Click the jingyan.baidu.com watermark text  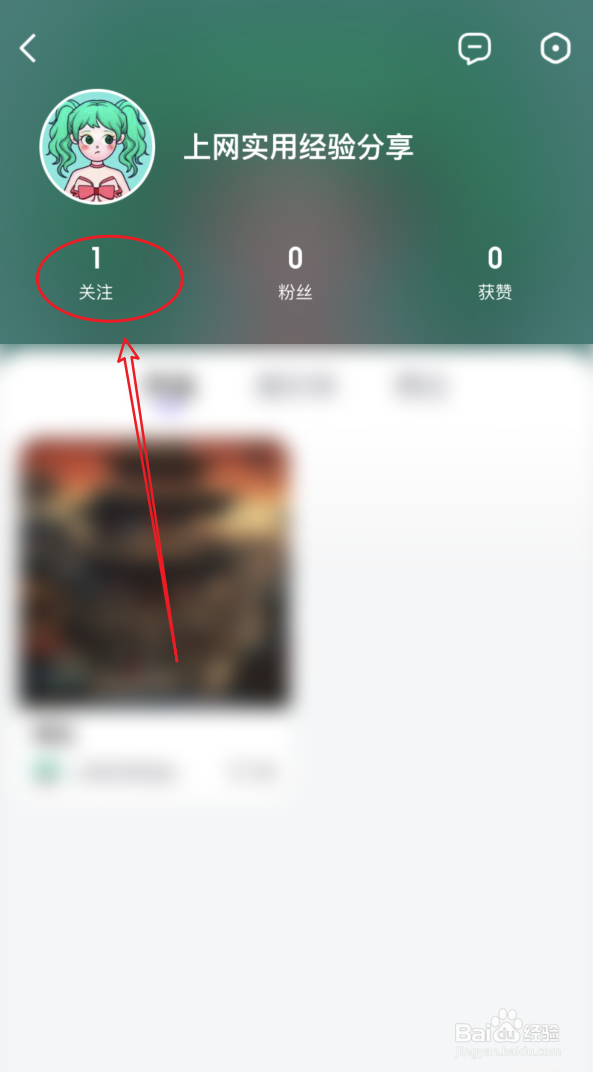(x=507, y=1051)
